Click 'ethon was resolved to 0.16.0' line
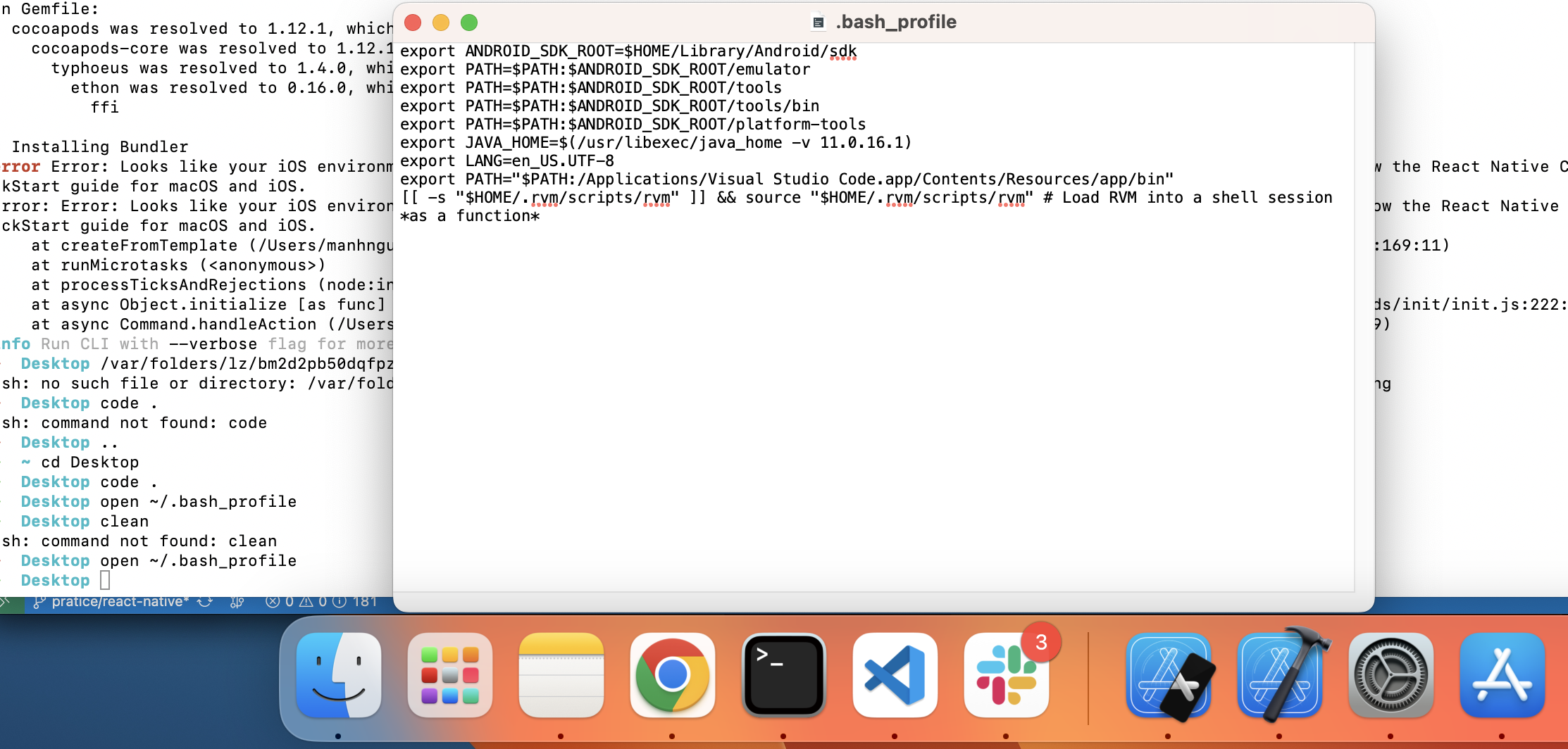 pos(231,88)
